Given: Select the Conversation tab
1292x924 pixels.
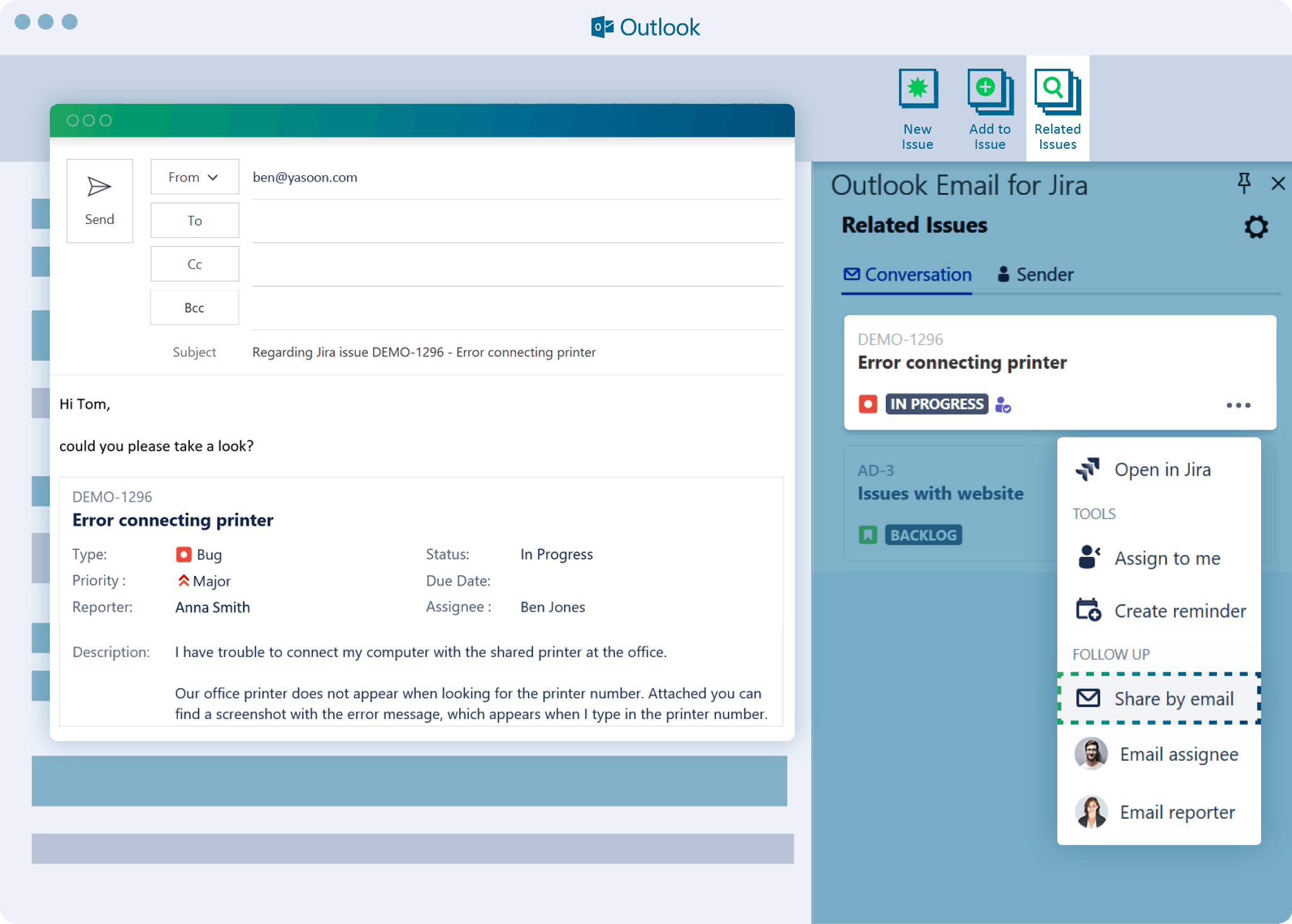Looking at the screenshot, I should tap(907, 275).
